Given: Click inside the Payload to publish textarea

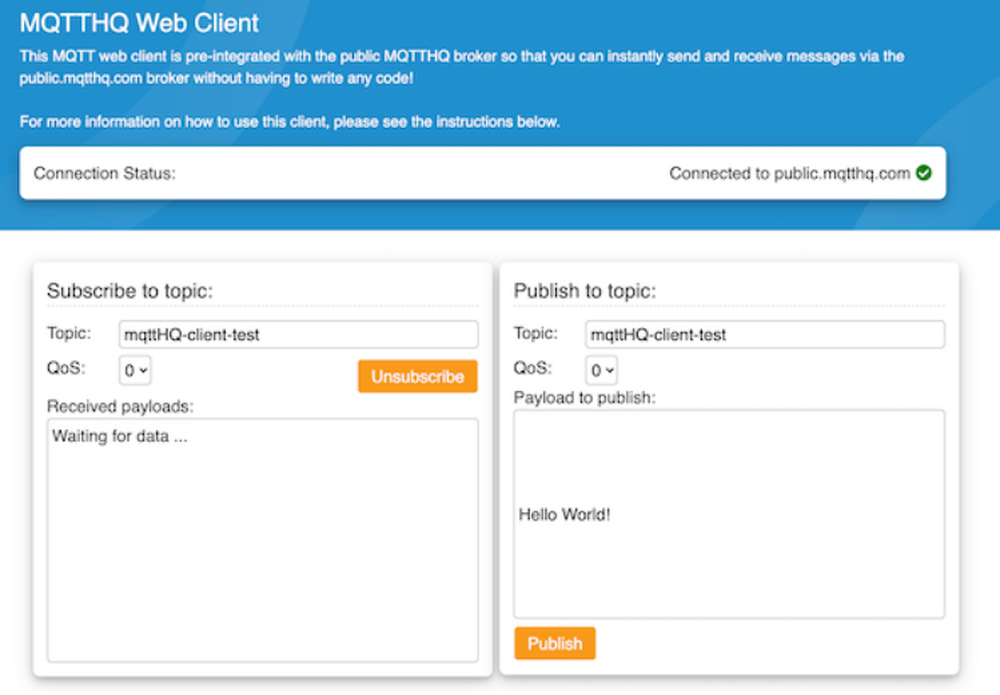Looking at the screenshot, I should point(729,514).
